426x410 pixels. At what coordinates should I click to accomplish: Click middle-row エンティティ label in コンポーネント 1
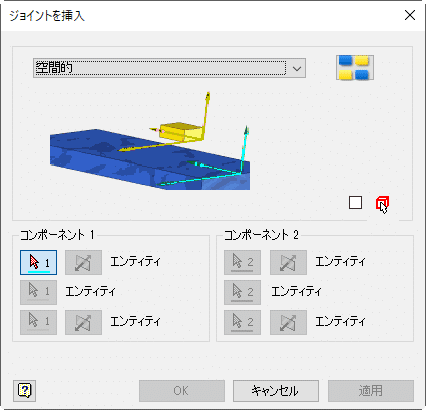(x=90, y=292)
